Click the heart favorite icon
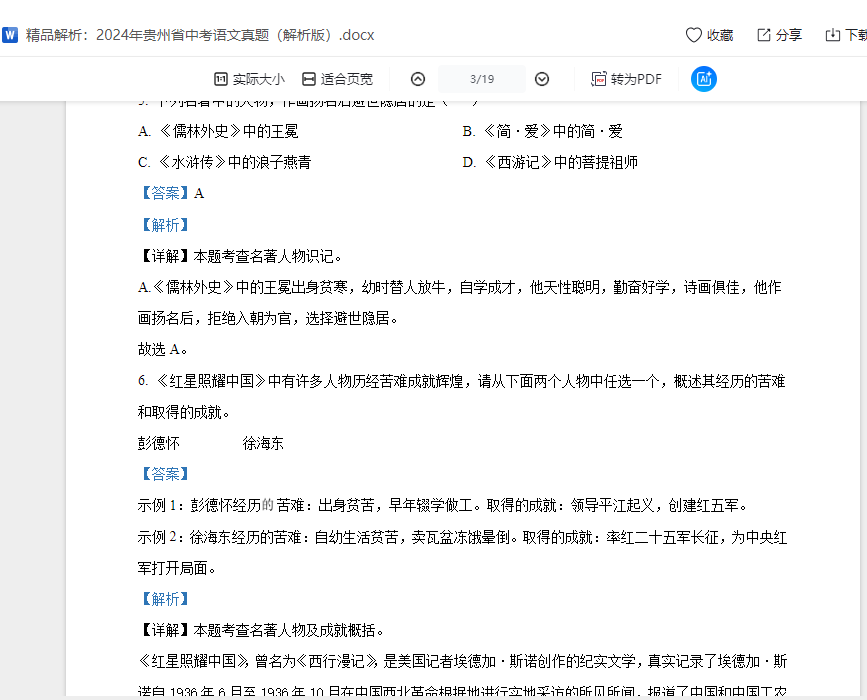This screenshot has width=867, height=700. click(693, 35)
